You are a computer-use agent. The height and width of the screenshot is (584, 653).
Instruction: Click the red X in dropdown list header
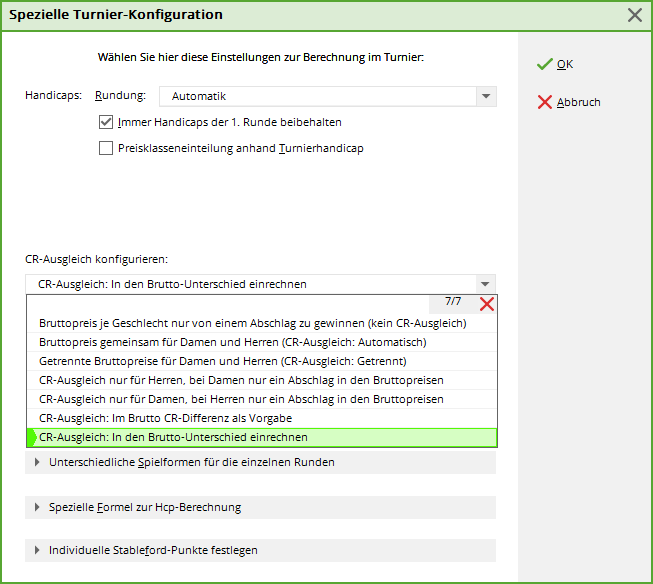486,304
